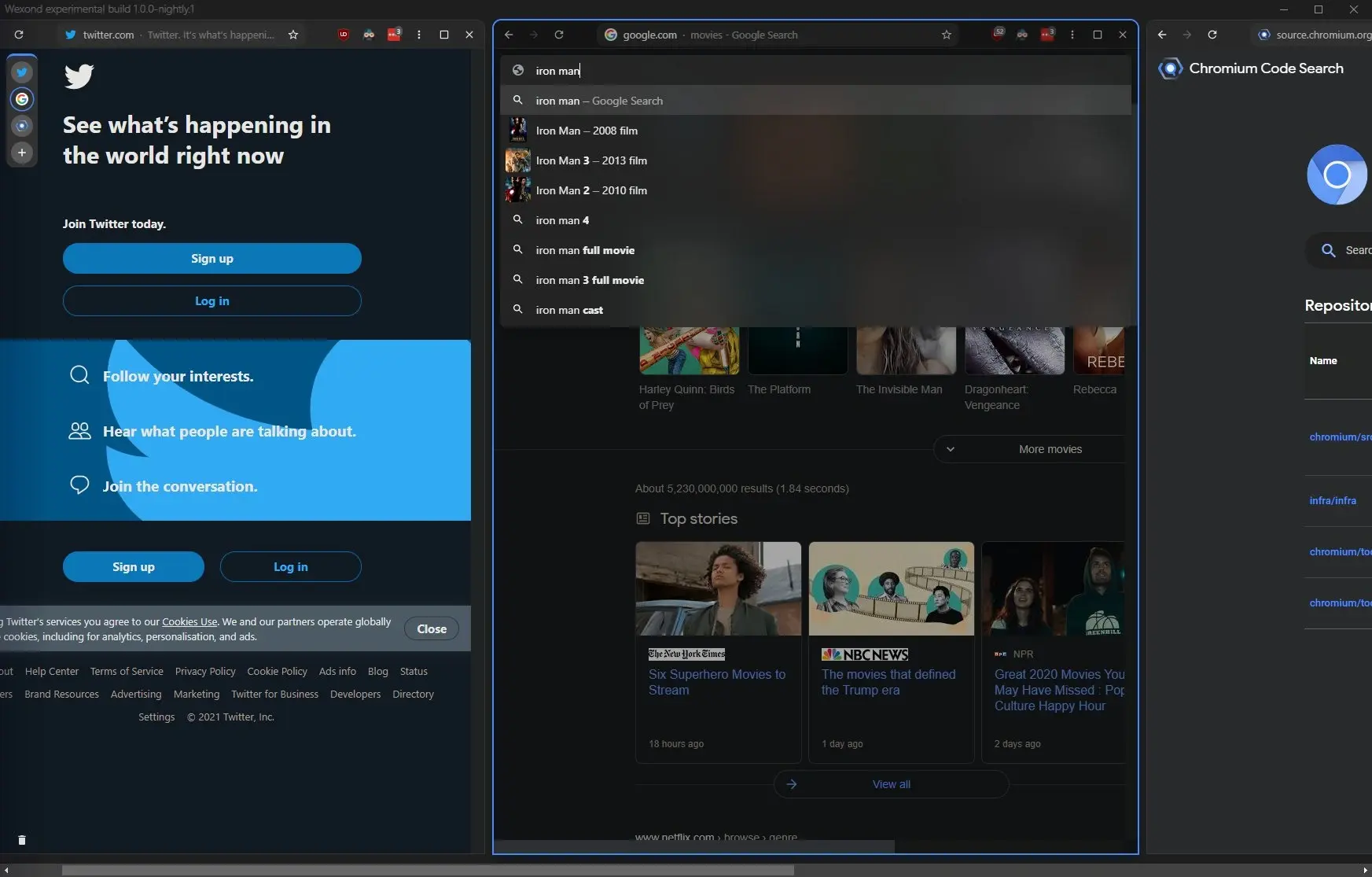The width and height of the screenshot is (1372, 877).
Task: Expand More movies
Action: point(1028,449)
